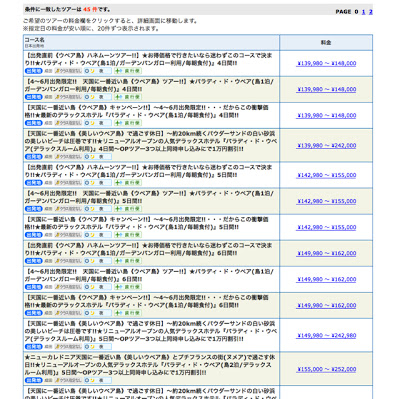400x399 pixels.
Task: Open price link for 4〜6月出発限定 5日間 tour
Action: [326, 201]
